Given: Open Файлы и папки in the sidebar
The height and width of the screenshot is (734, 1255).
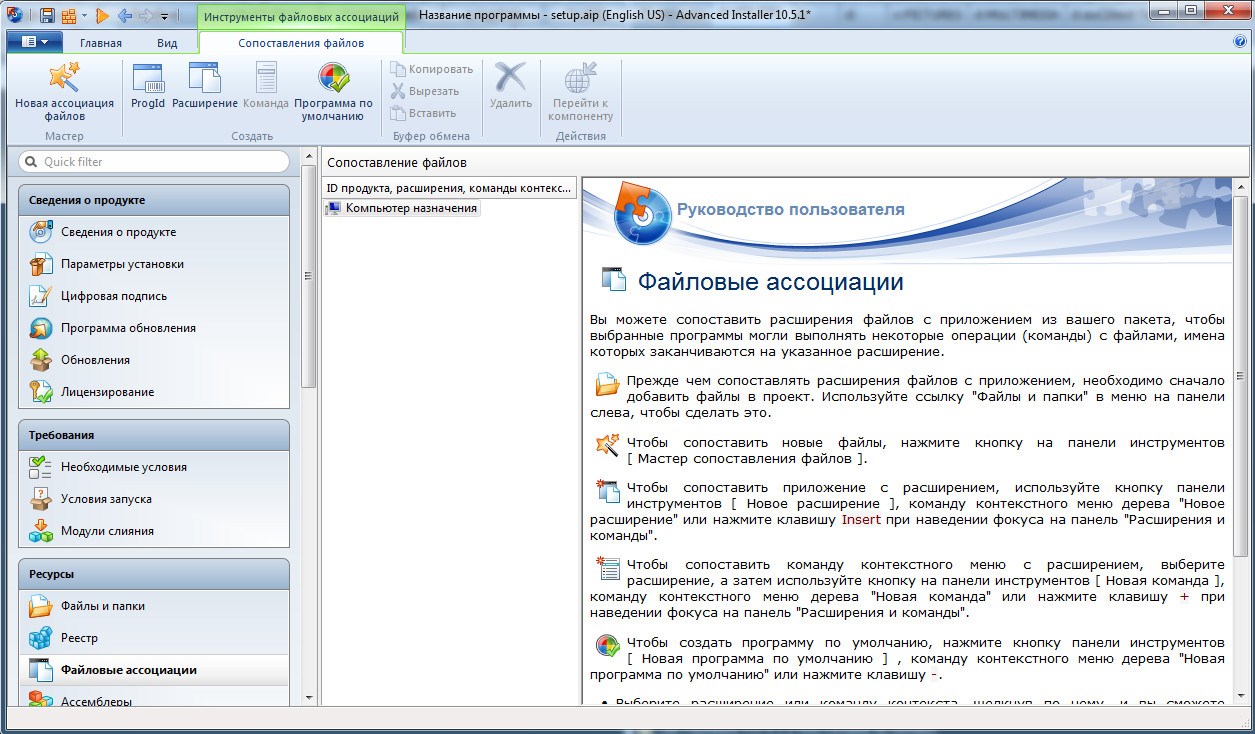Looking at the screenshot, I should tap(102, 606).
